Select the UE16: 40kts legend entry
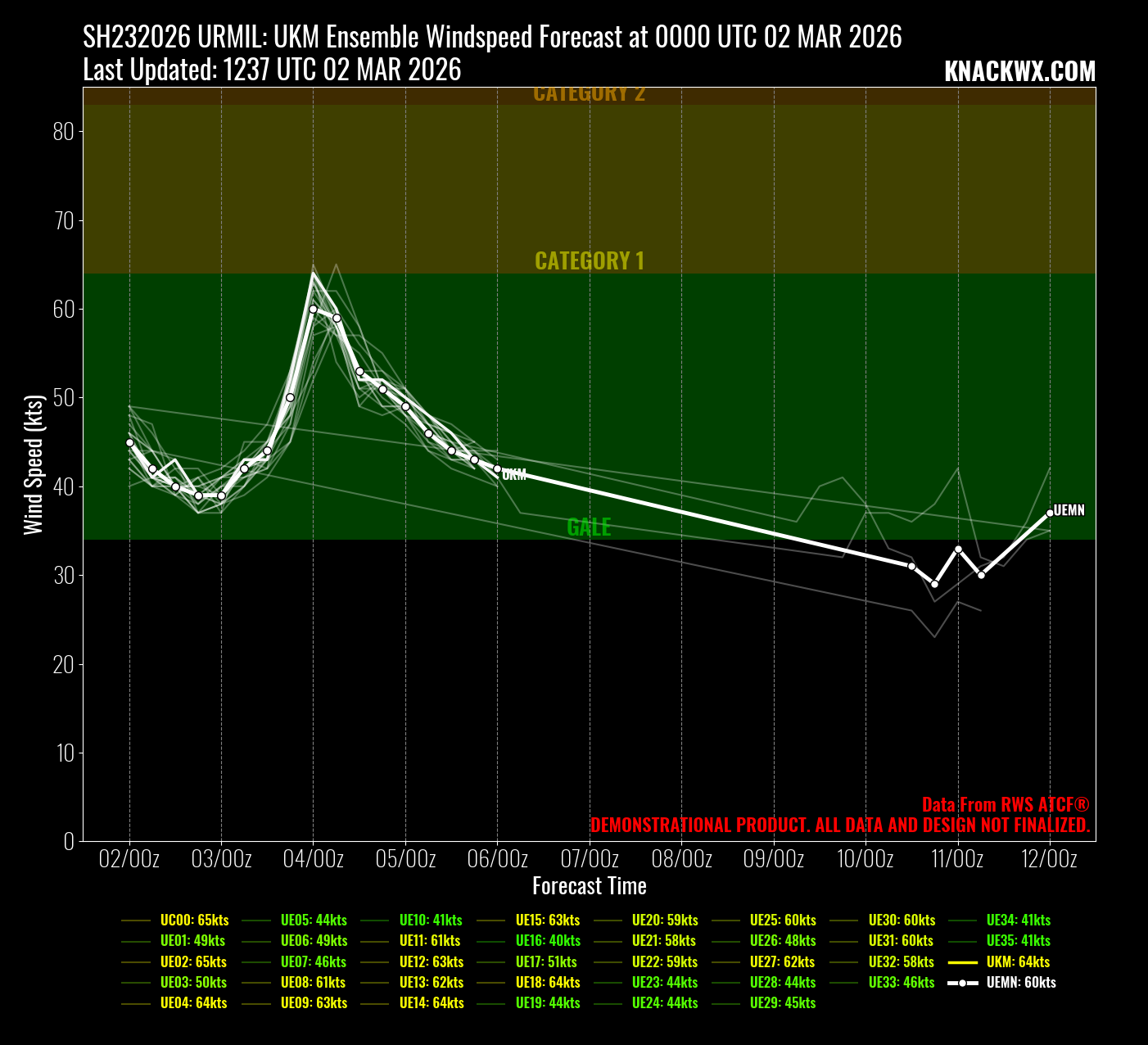Image resolution: width=1148 pixels, height=1045 pixels. pyautogui.click(x=548, y=940)
